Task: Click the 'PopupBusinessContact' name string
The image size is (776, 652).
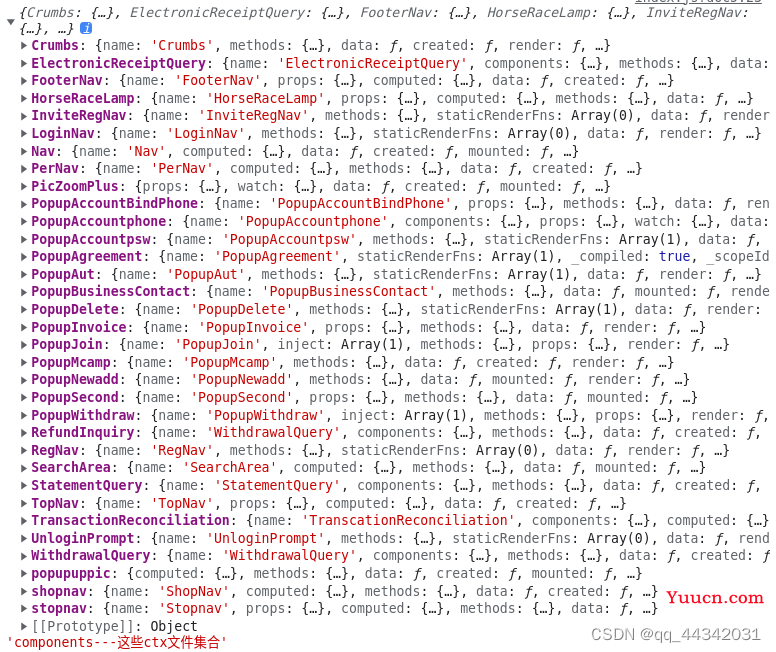Action: (349, 292)
